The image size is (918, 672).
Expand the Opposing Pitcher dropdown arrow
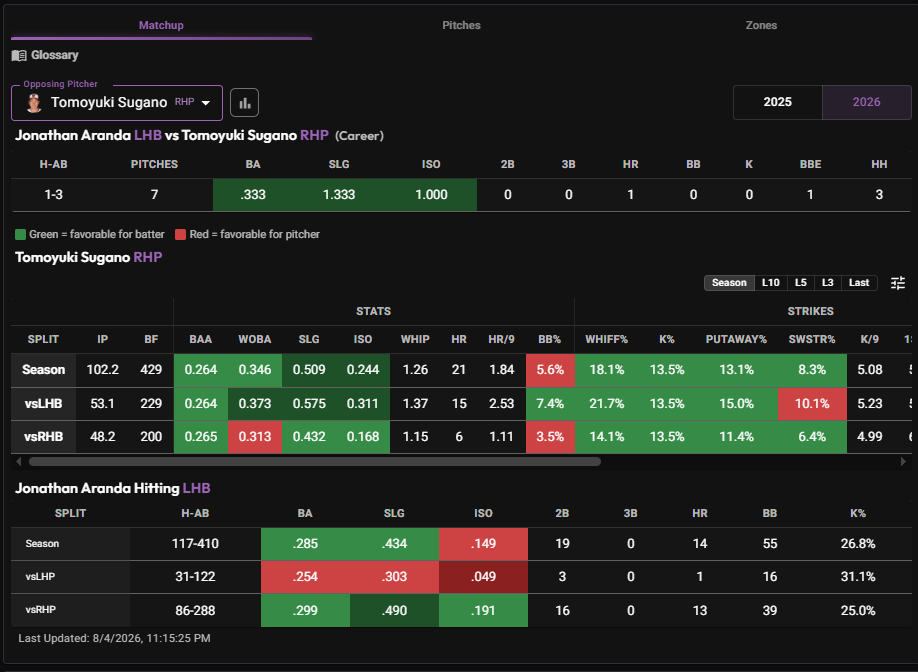click(x=205, y=103)
